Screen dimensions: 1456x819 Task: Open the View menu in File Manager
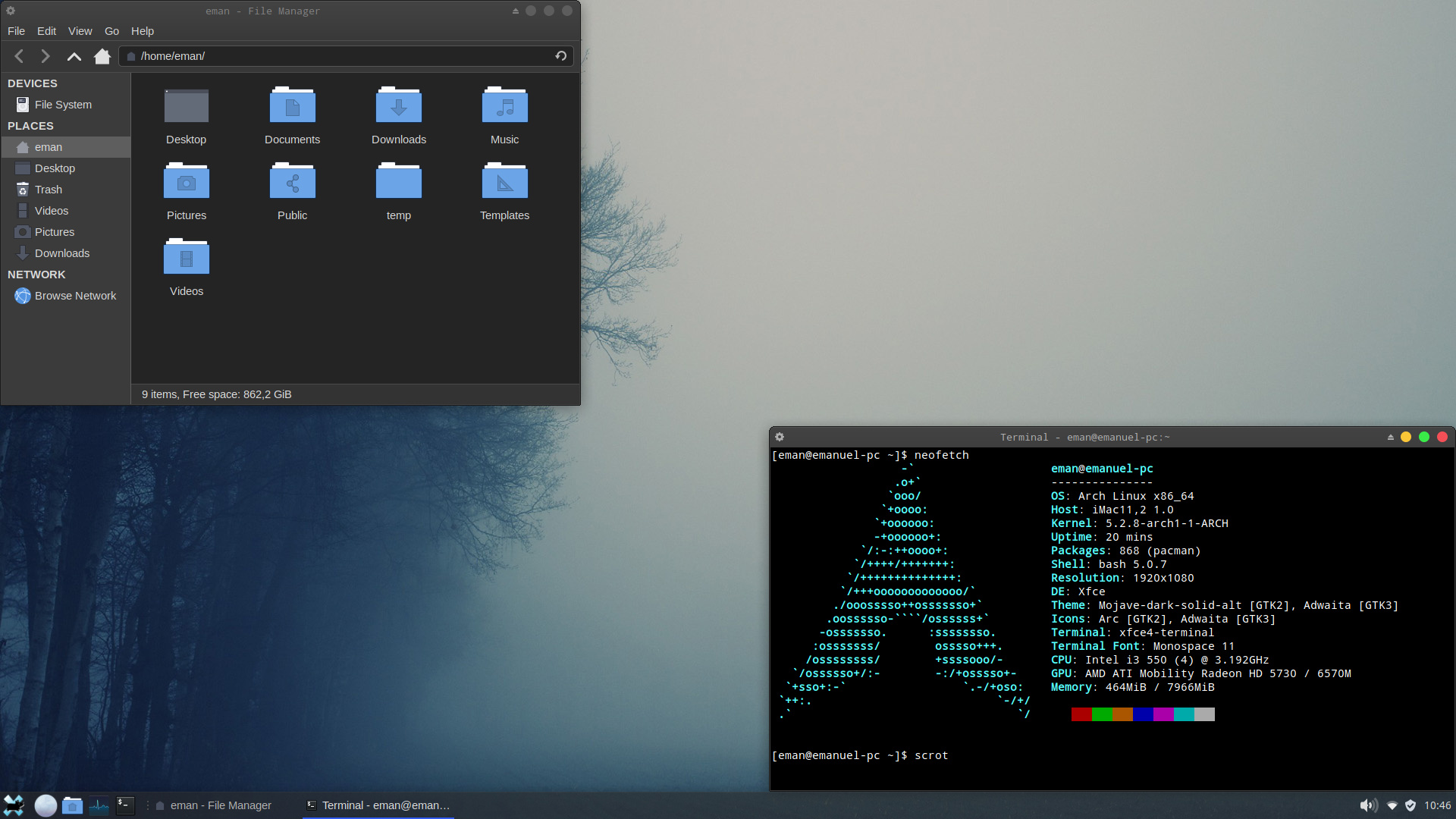pos(80,31)
